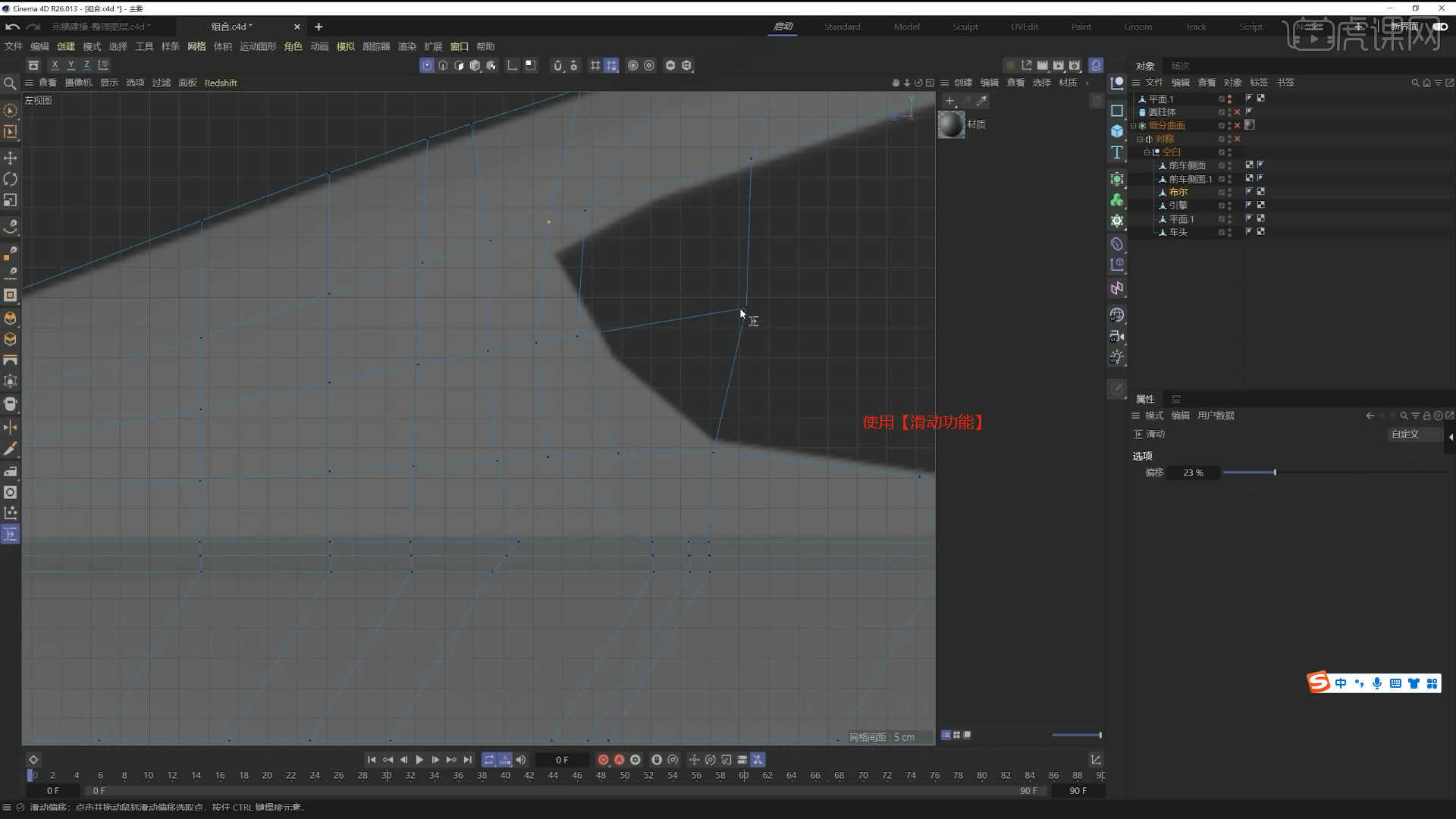Toggle the 圆柱体 red X enable flag
1456x819 pixels.
click(x=1238, y=112)
